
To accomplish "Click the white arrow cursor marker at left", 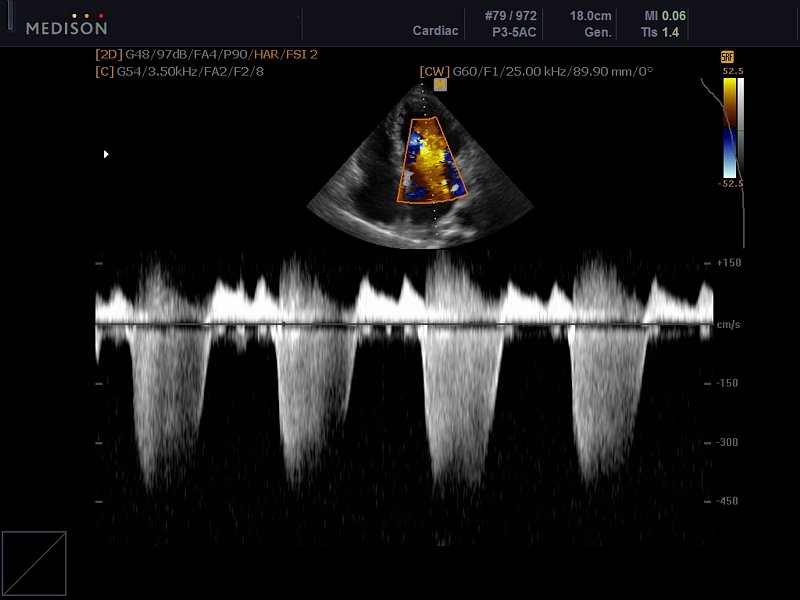I will [x=106, y=154].
